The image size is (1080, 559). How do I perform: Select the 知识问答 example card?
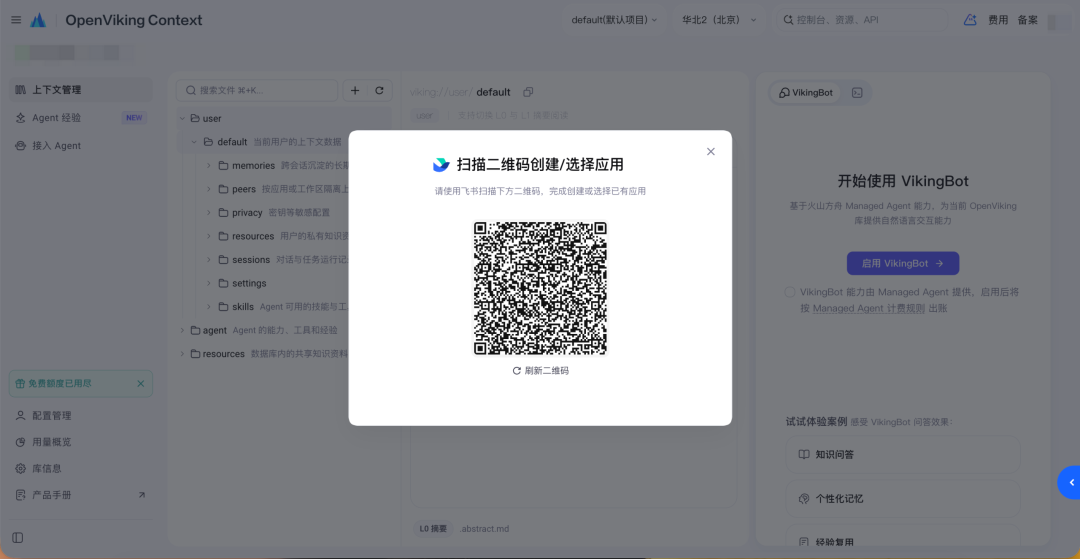tap(902, 454)
